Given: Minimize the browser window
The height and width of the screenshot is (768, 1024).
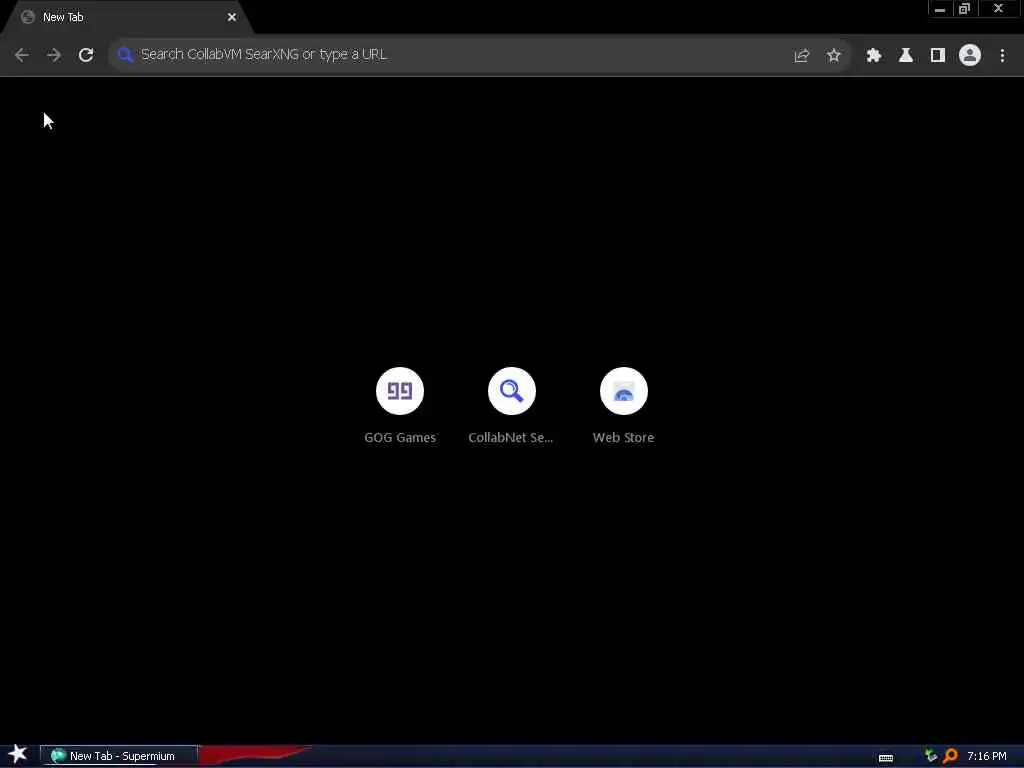Looking at the screenshot, I should 940,9.
